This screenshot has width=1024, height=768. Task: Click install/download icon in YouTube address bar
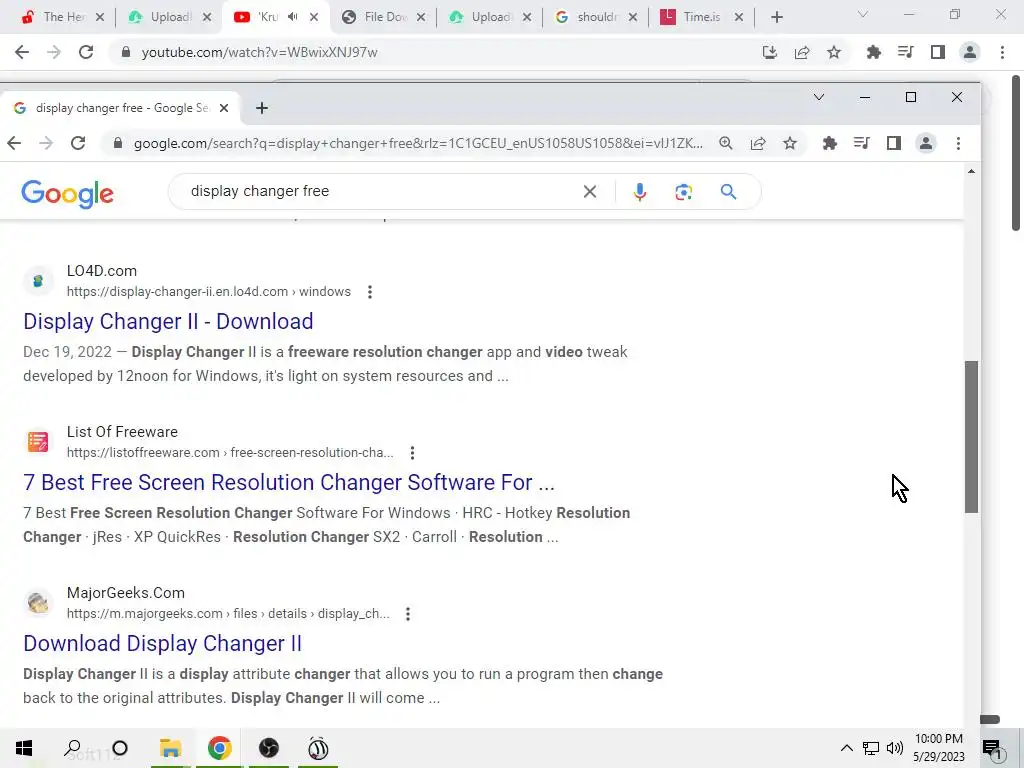click(770, 52)
